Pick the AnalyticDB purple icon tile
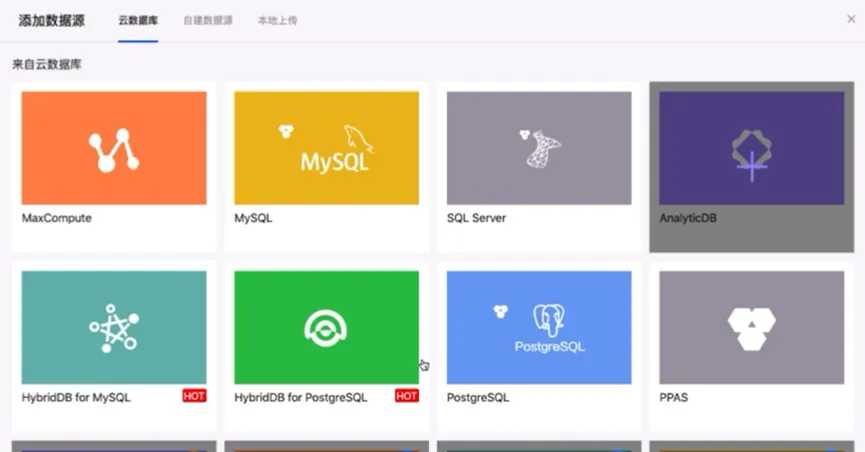The image size is (865, 452). point(751,148)
